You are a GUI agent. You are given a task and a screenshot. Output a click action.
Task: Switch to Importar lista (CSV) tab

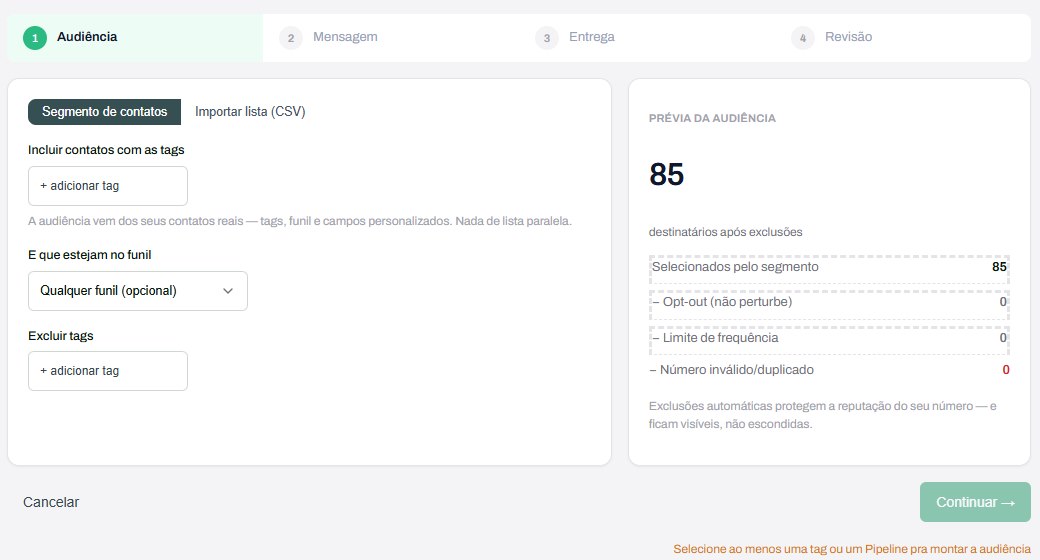(250, 111)
